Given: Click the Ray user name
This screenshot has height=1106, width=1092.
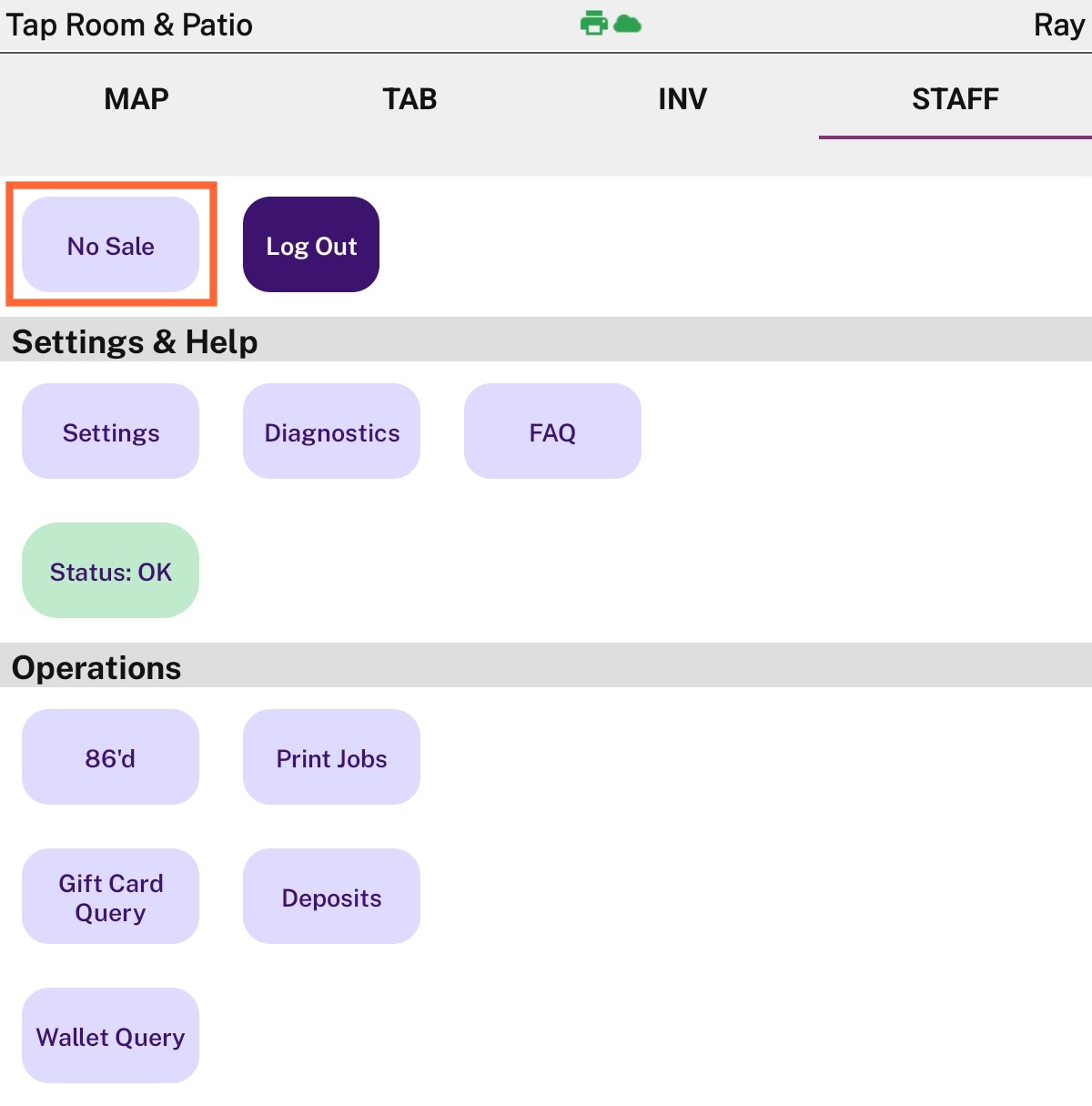Looking at the screenshot, I should (1058, 25).
